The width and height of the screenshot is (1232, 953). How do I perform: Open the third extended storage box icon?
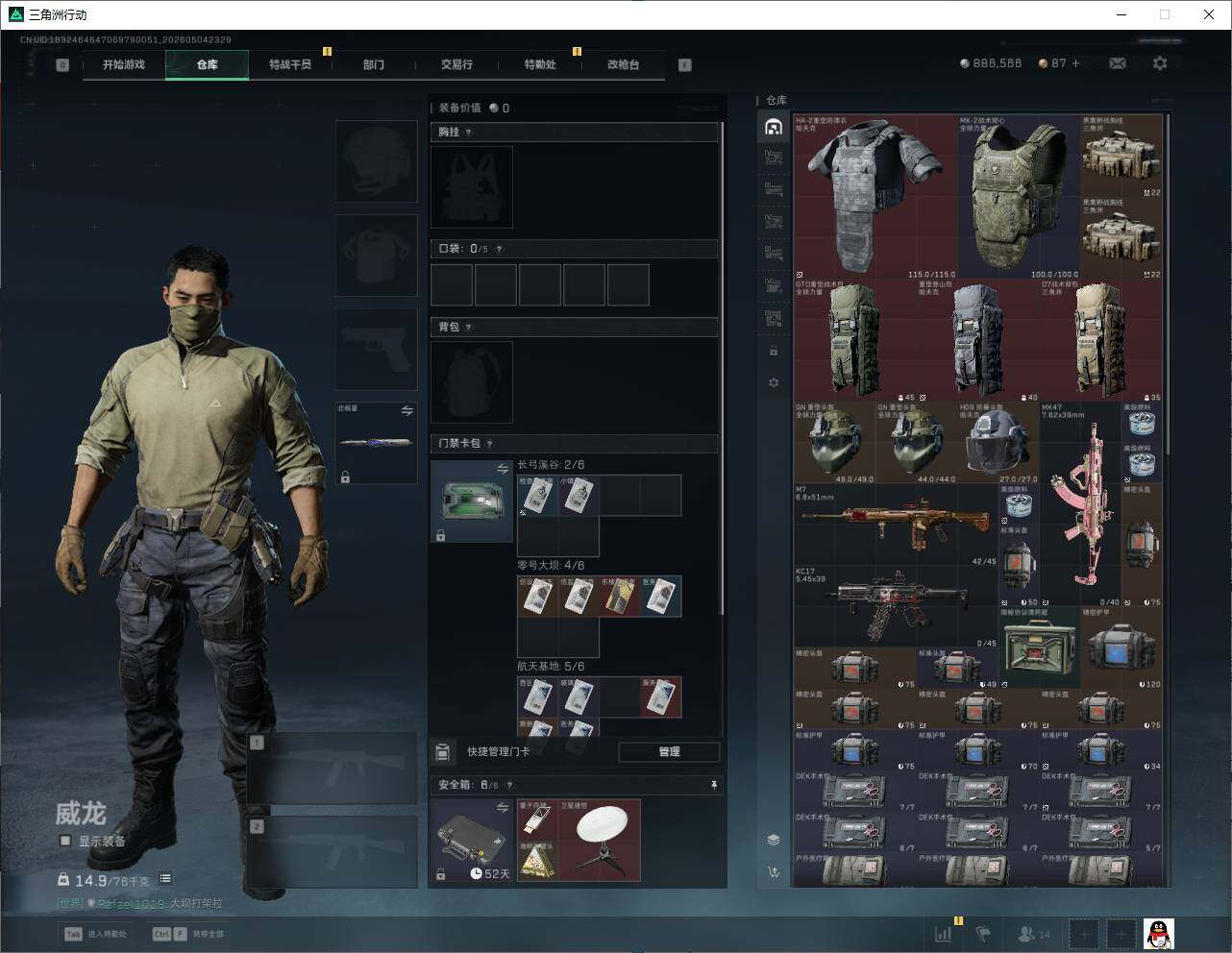pyautogui.click(x=774, y=221)
